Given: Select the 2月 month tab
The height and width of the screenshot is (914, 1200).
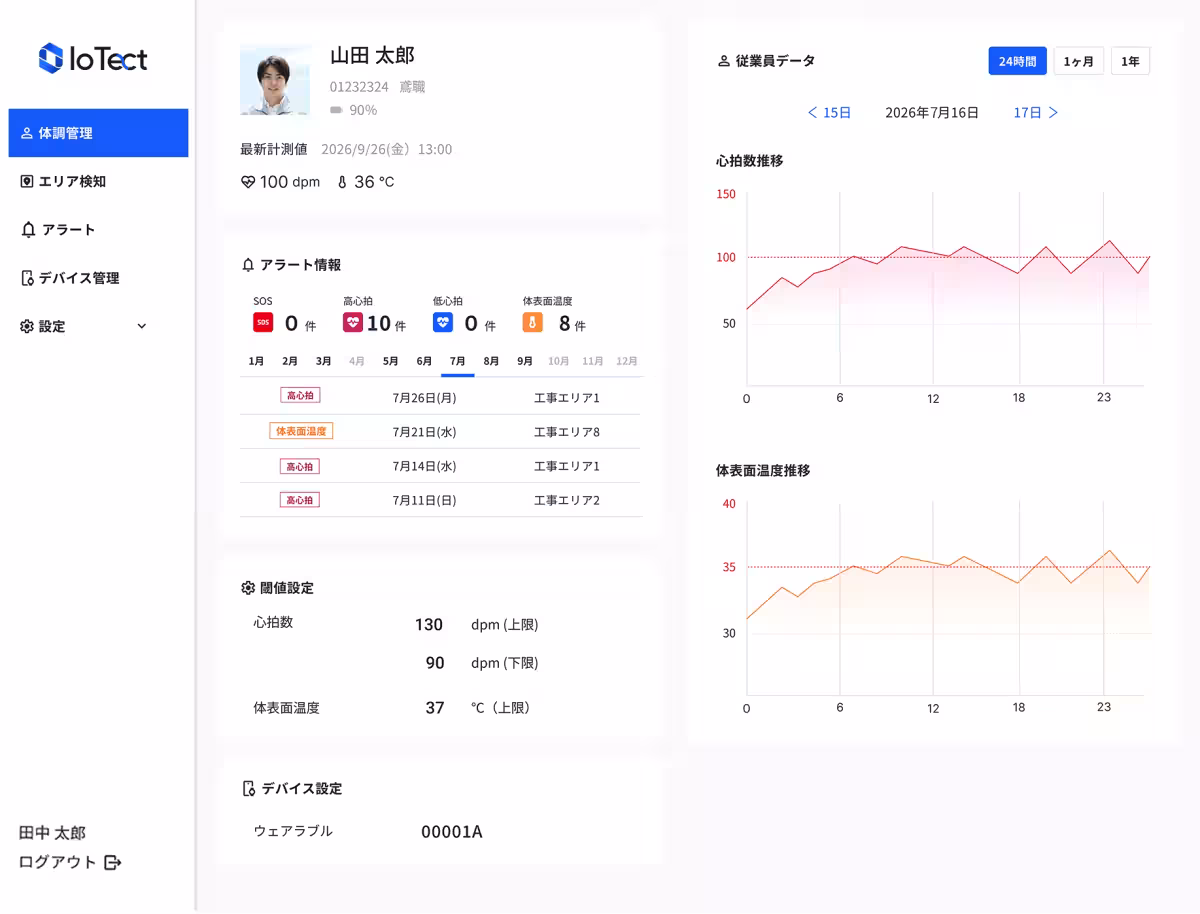Looking at the screenshot, I should [290, 361].
